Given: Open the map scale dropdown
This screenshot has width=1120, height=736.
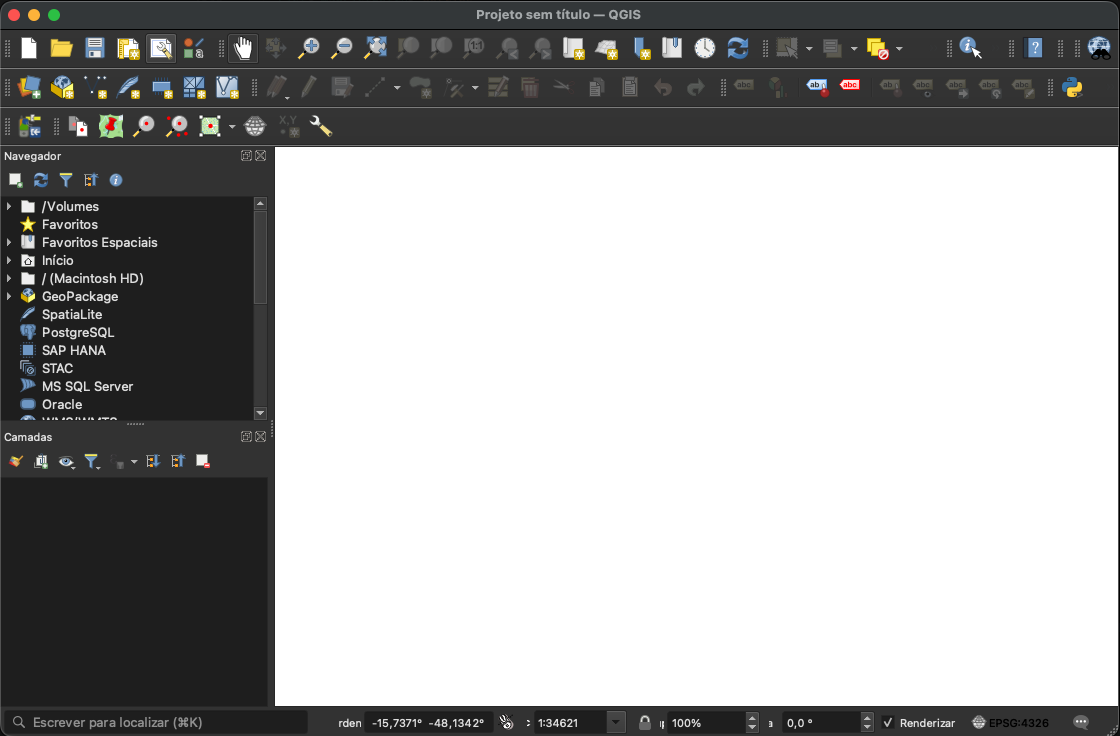Looking at the screenshot, I should 616,722.
